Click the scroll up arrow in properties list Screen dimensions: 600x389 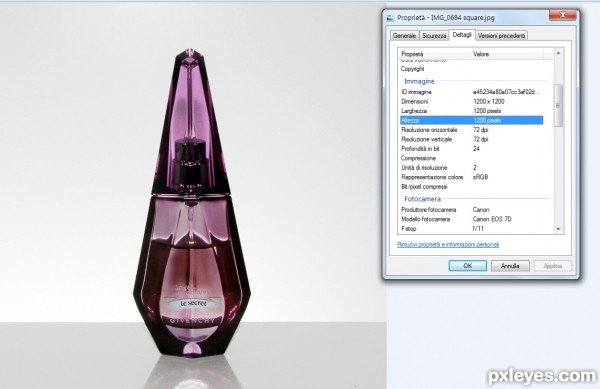pyautogui.click(x=558, y=53)
